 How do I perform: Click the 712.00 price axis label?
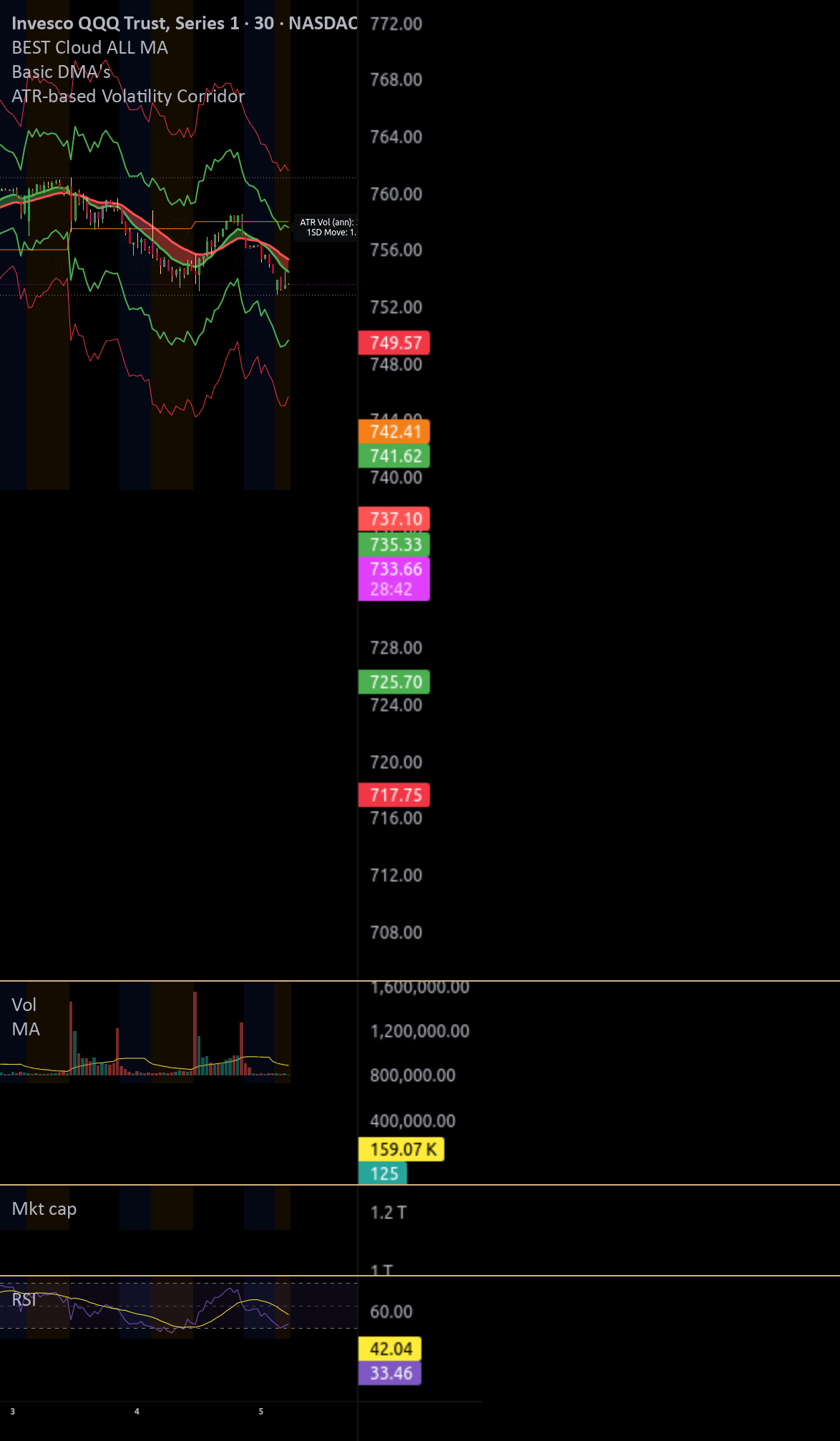396,875
